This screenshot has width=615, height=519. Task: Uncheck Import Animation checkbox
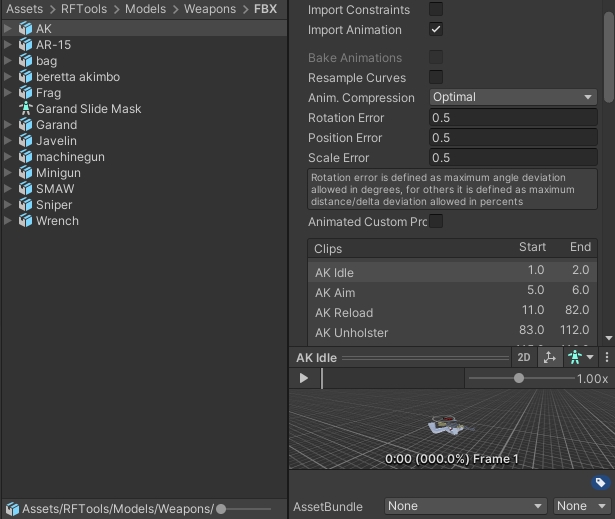tap(436, 29)
